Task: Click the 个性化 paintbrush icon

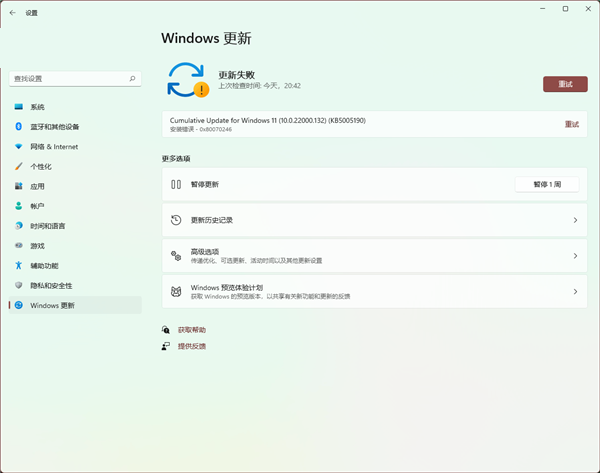Action: (x=18, y=166)
